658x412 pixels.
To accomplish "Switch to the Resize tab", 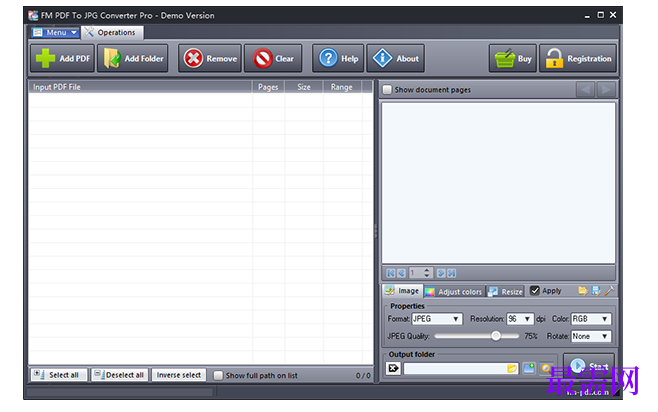I will tap(506, 292).
